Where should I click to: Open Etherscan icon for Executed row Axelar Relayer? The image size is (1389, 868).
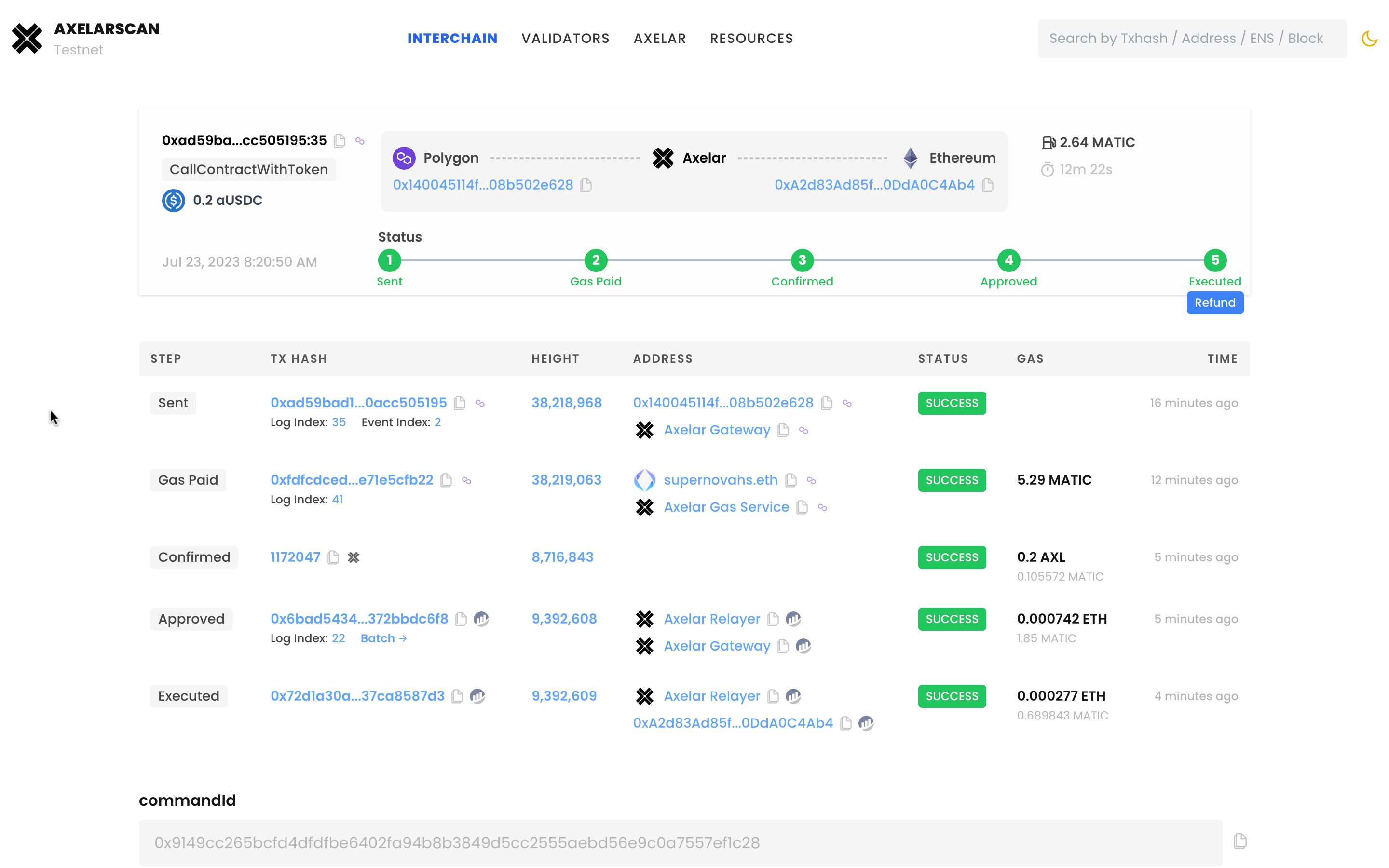tap(793, 696)
